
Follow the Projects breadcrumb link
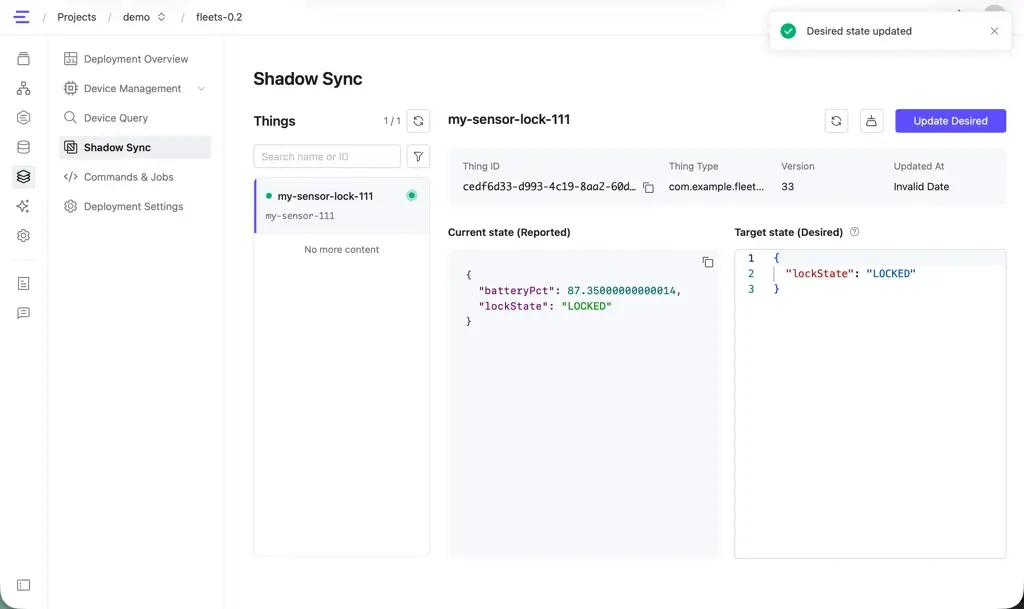(76, 17)
